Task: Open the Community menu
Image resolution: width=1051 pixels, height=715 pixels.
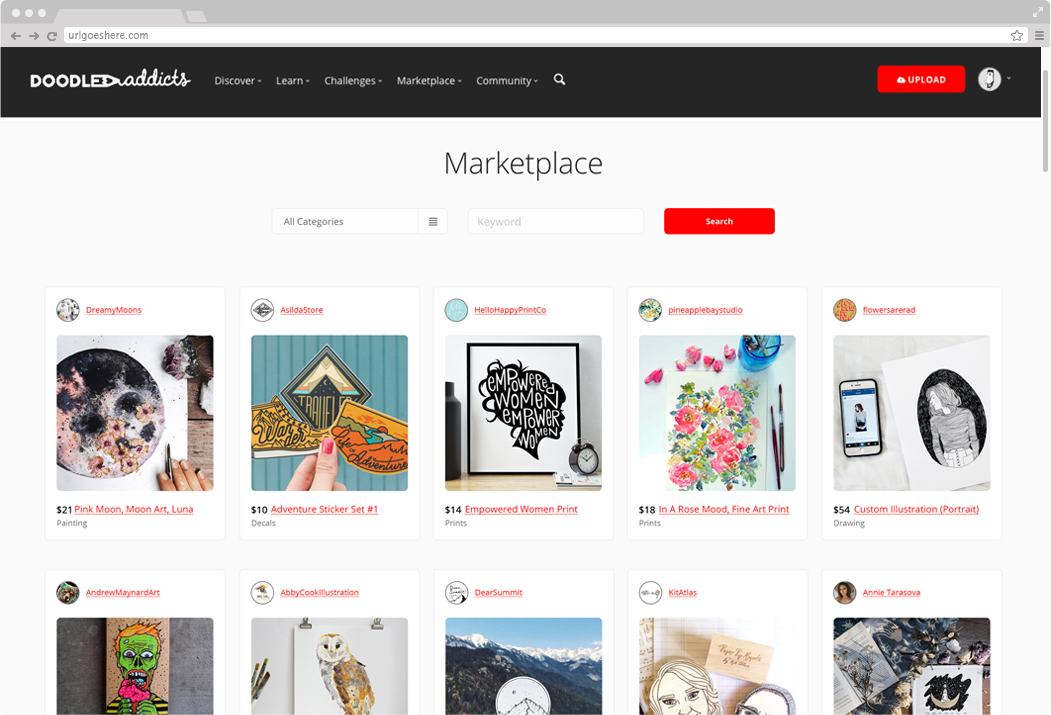Action: pyautogui.click(x=506, y=80)
